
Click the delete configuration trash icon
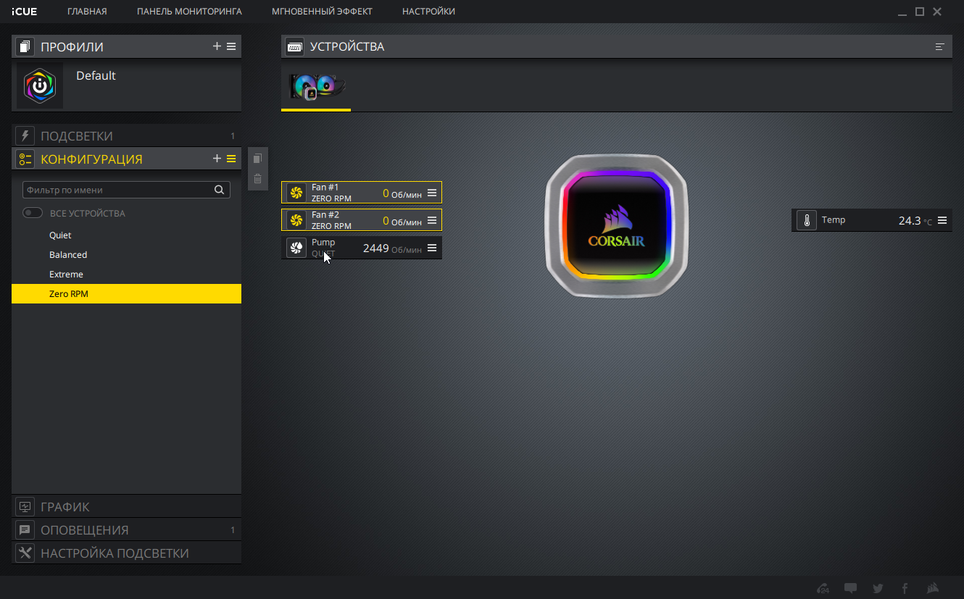point(258,179)
